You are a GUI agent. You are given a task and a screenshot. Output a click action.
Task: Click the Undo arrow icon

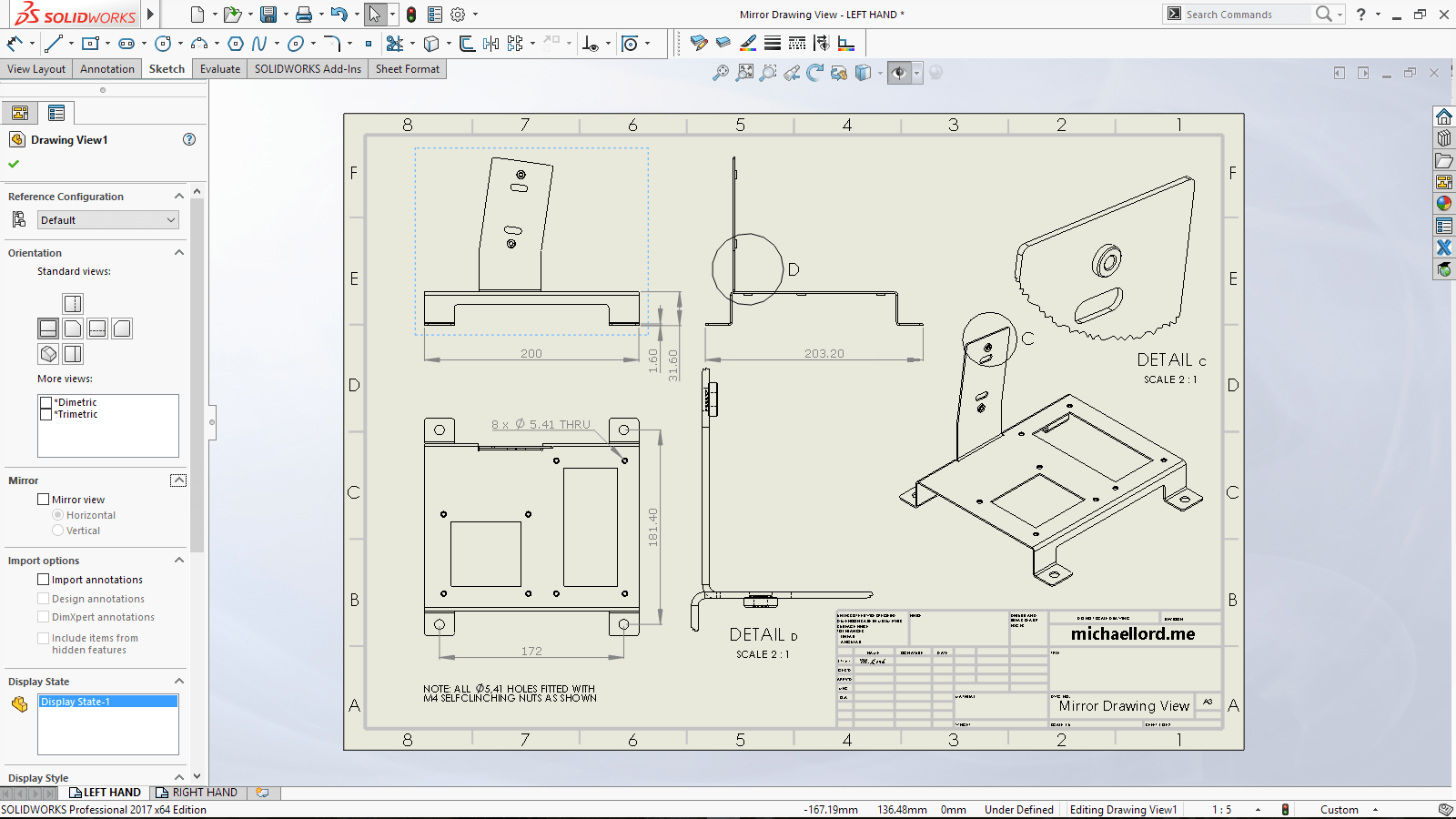click(339, 15)
